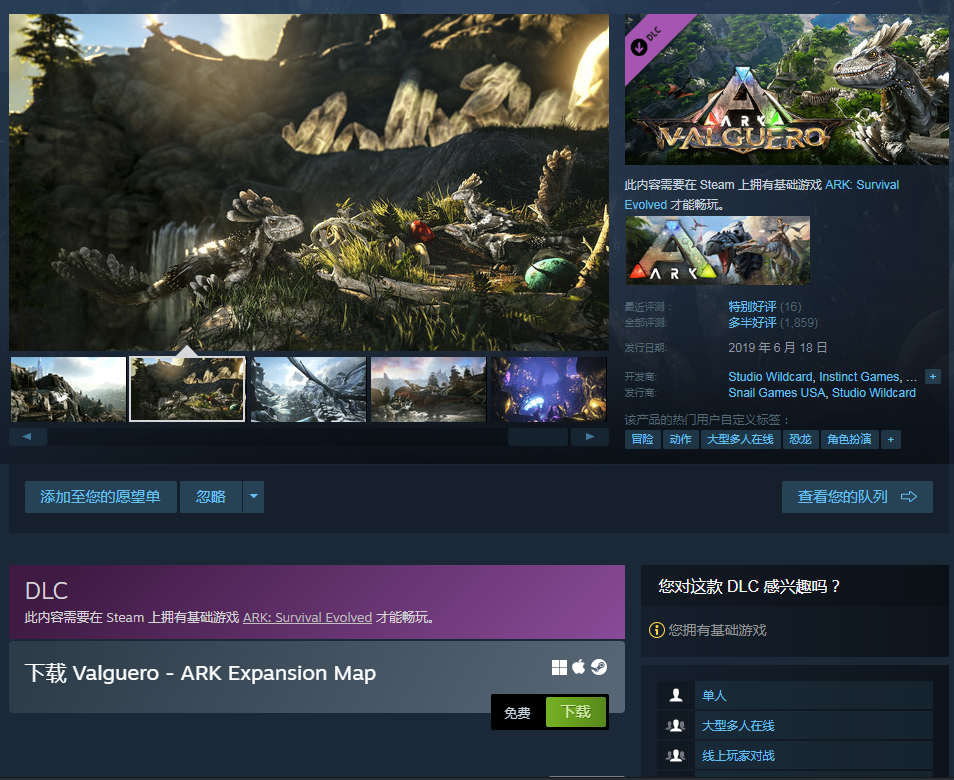Open Studio Wildcard publisher link
Screen dimensions: 954x780
[x=874, y=393]
